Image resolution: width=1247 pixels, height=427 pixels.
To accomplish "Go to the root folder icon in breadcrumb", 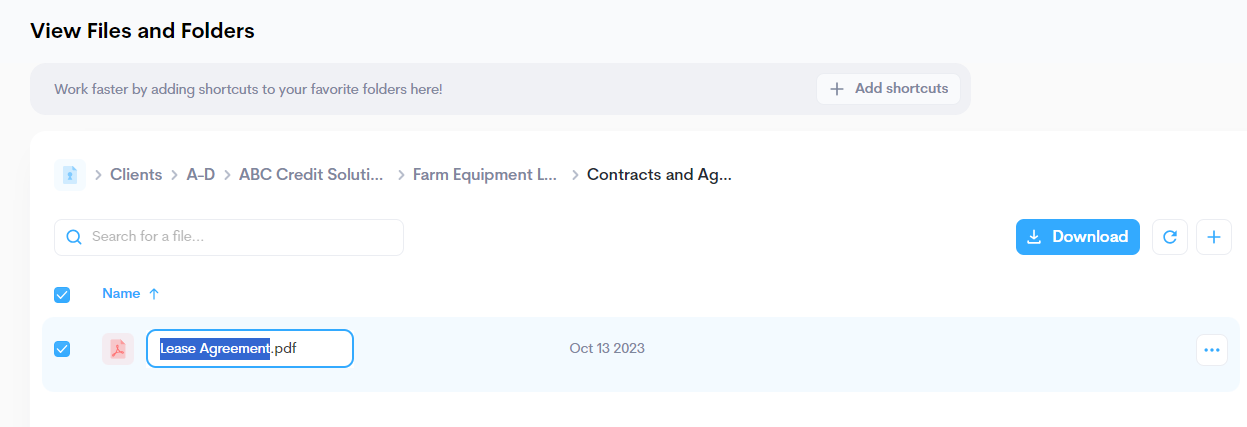I will (x=70, y=175).
